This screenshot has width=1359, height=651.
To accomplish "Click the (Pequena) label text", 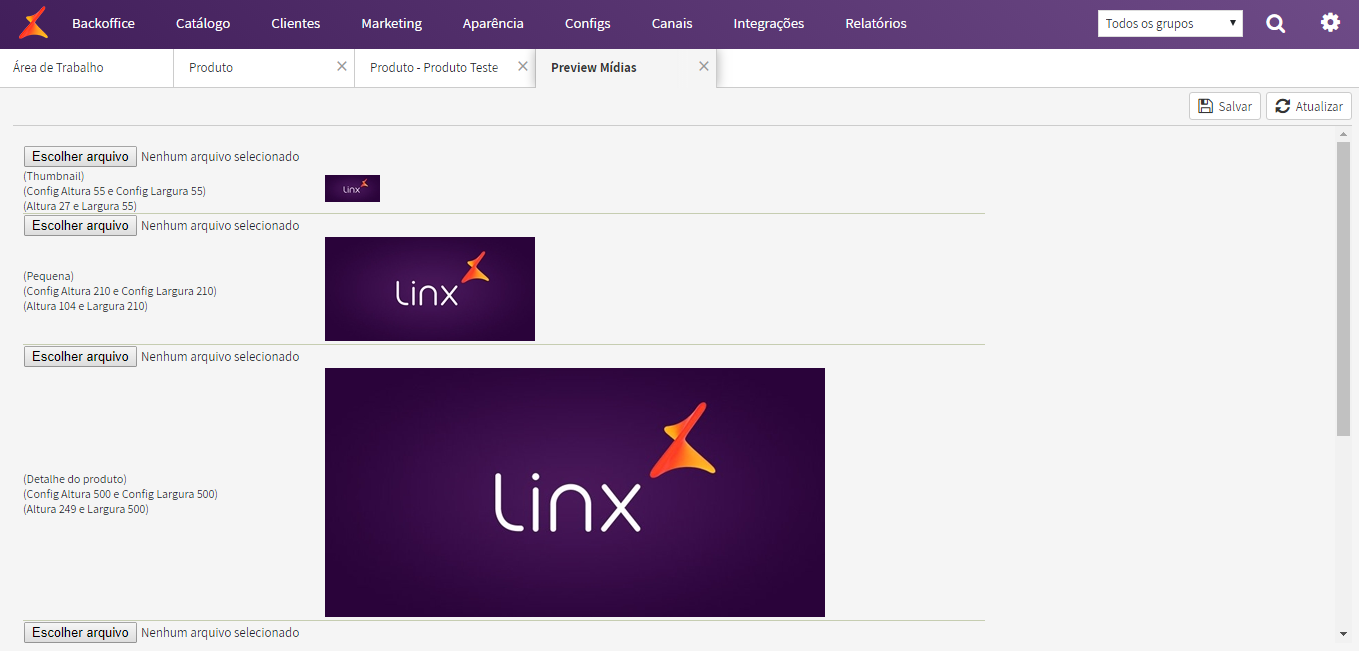I will [49, 276].
